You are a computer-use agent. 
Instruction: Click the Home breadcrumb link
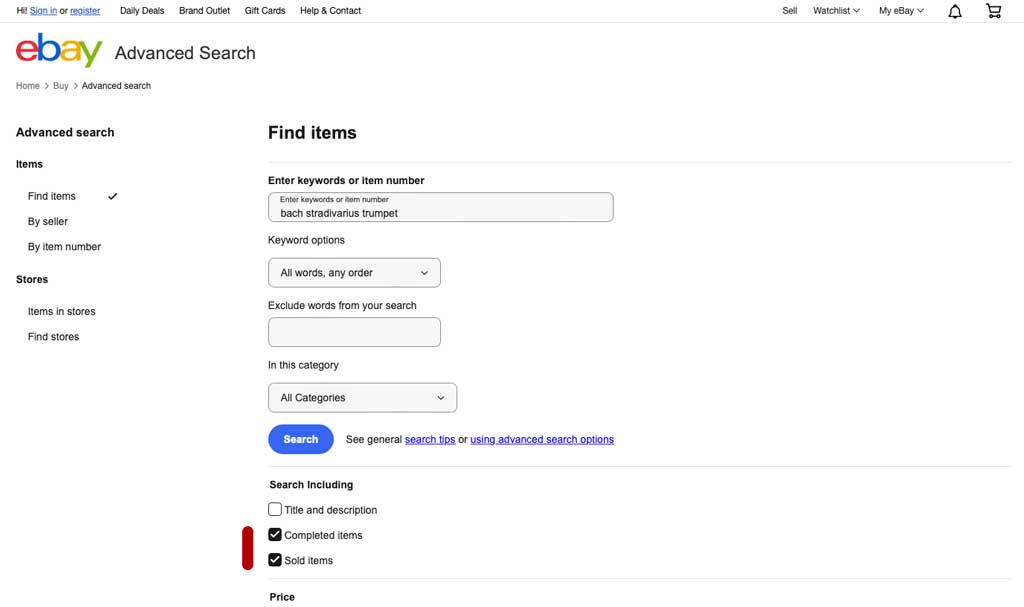coord(28,86)
